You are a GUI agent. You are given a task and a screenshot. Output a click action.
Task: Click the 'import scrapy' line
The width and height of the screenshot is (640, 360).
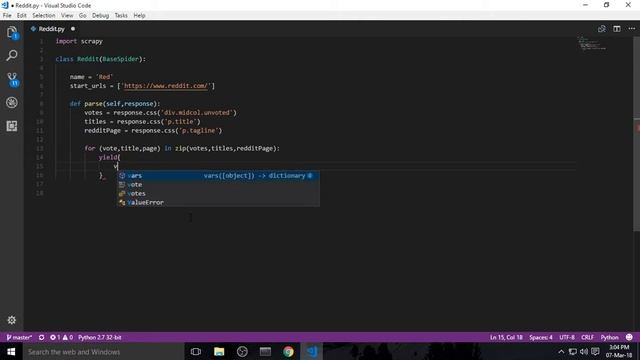[79, 41]
